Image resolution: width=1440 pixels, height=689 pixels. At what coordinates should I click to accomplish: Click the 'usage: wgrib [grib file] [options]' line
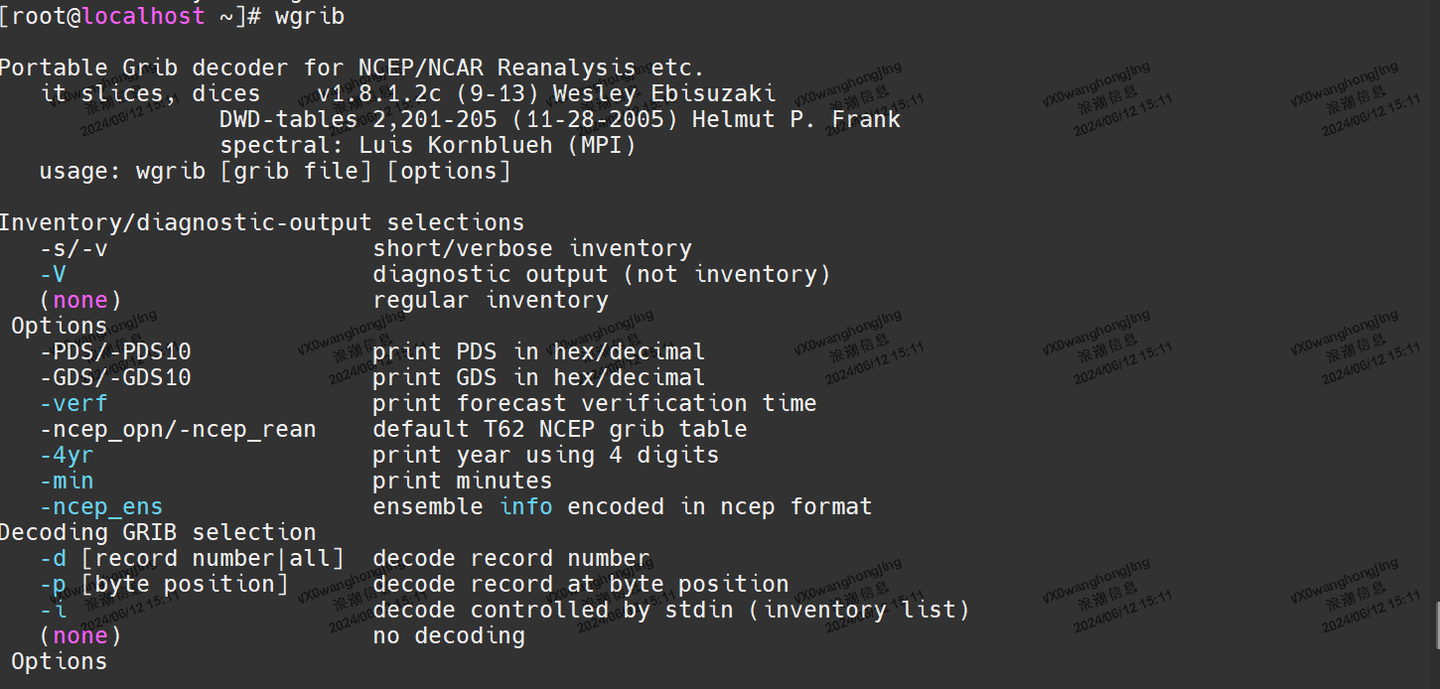[275, 171]
